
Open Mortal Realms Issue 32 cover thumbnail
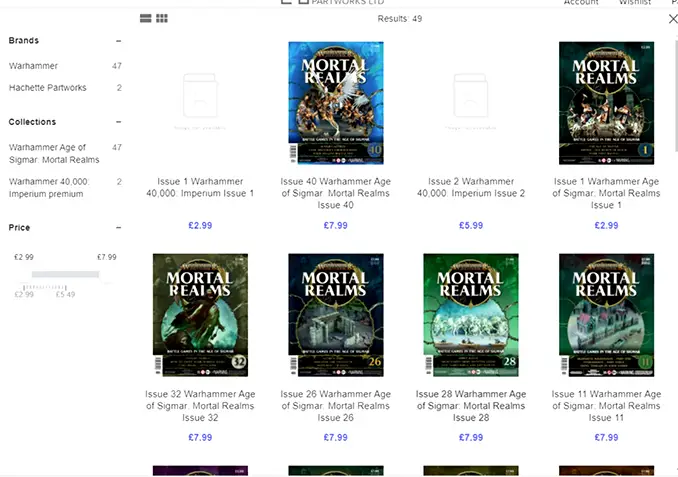200,315
